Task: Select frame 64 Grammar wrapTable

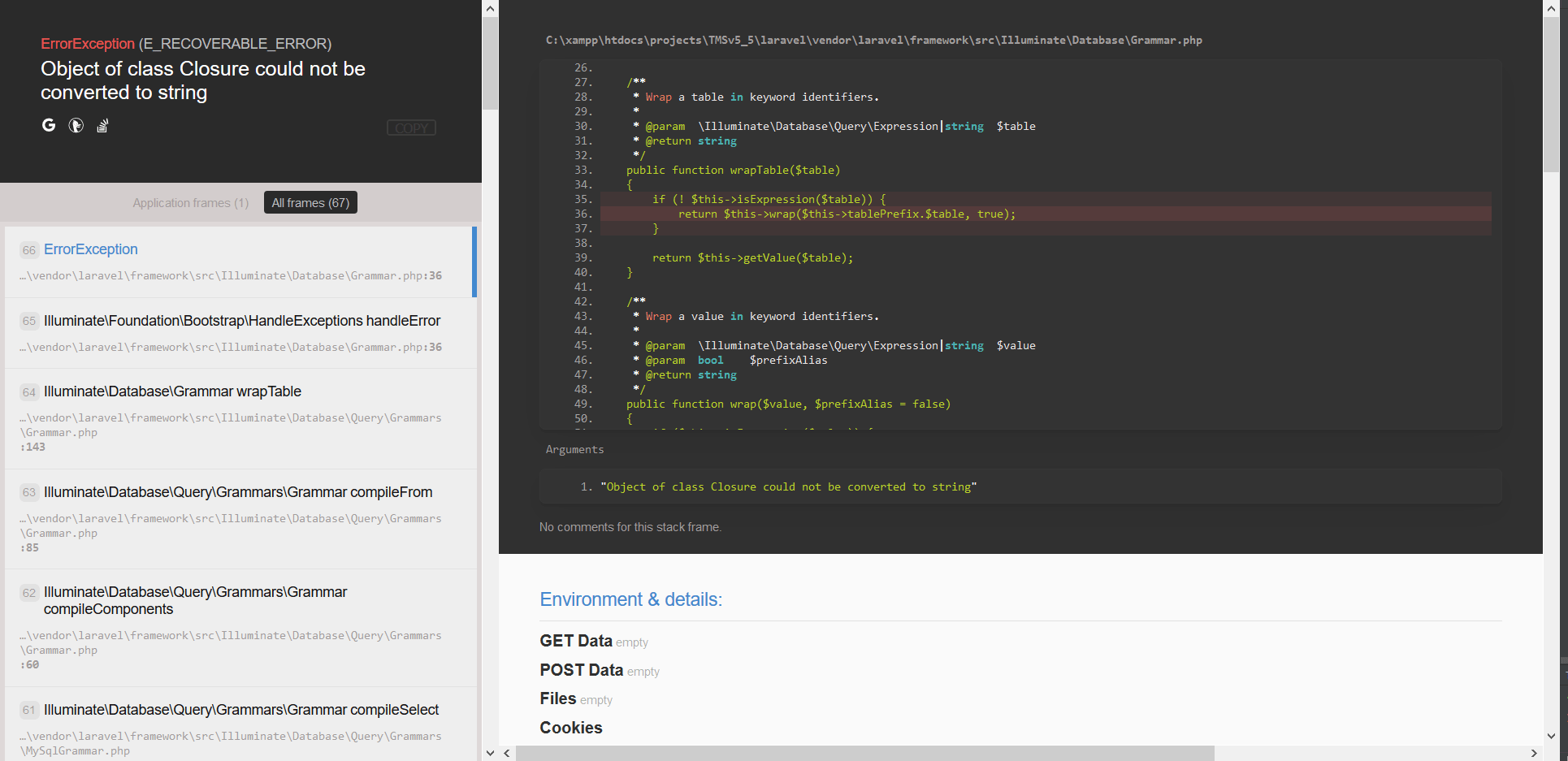Action: (239, 419)
